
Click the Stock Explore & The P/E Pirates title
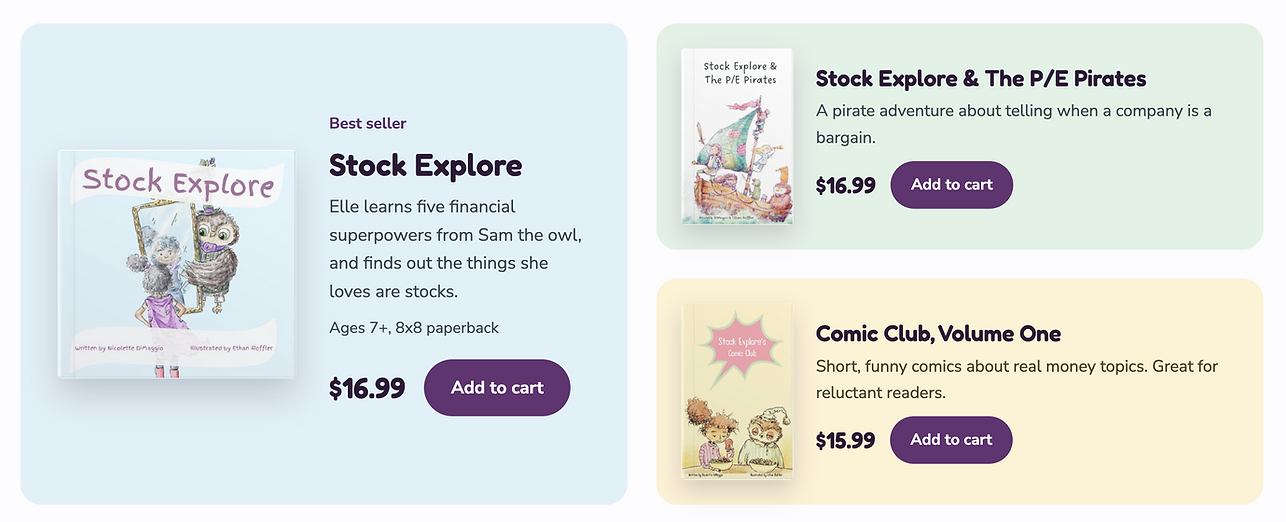click(981, 78)
